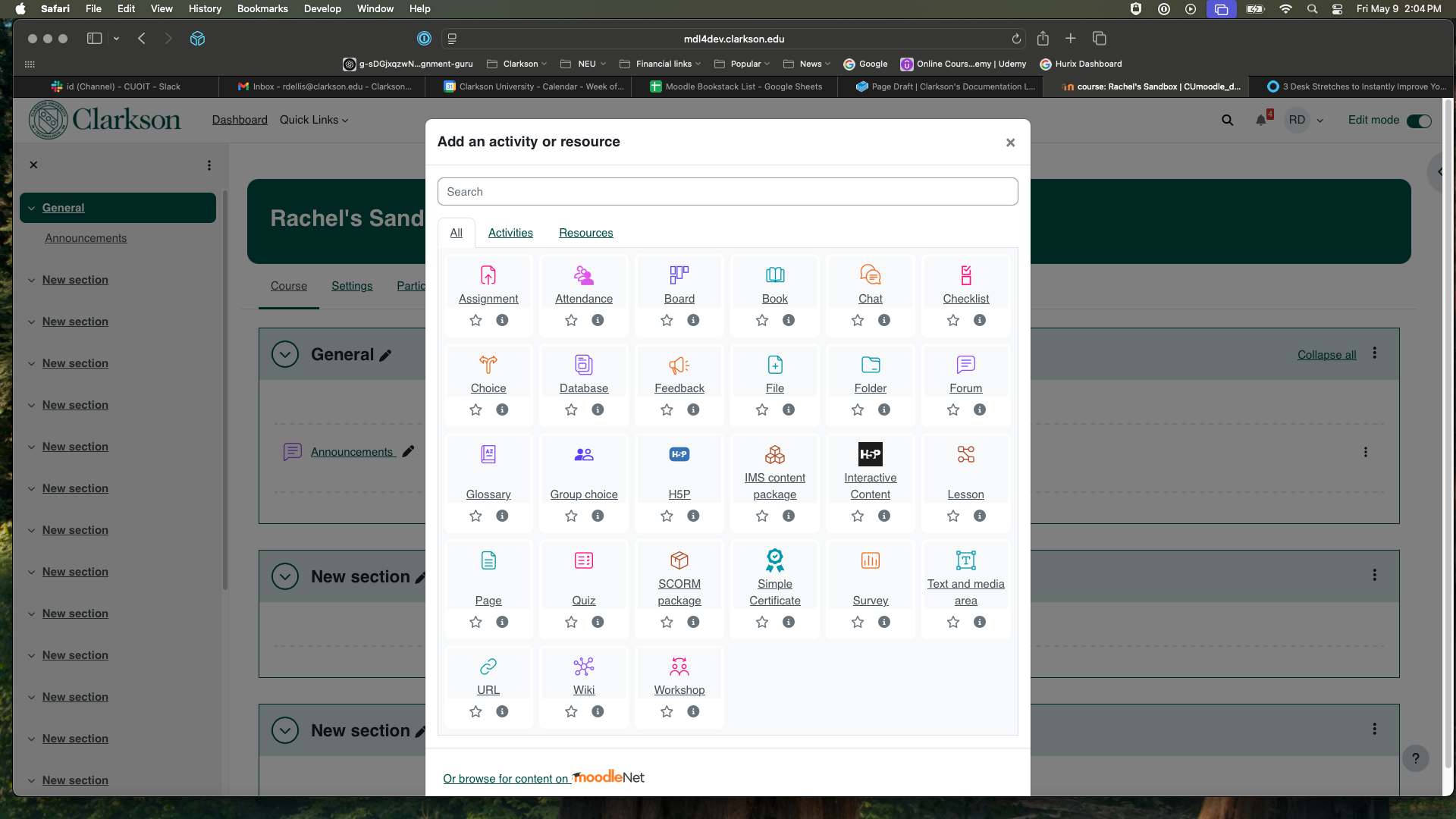The image size is (1456, 819).
Task: Click the Interactive Content H5P icon
Action: coord(870,454)
